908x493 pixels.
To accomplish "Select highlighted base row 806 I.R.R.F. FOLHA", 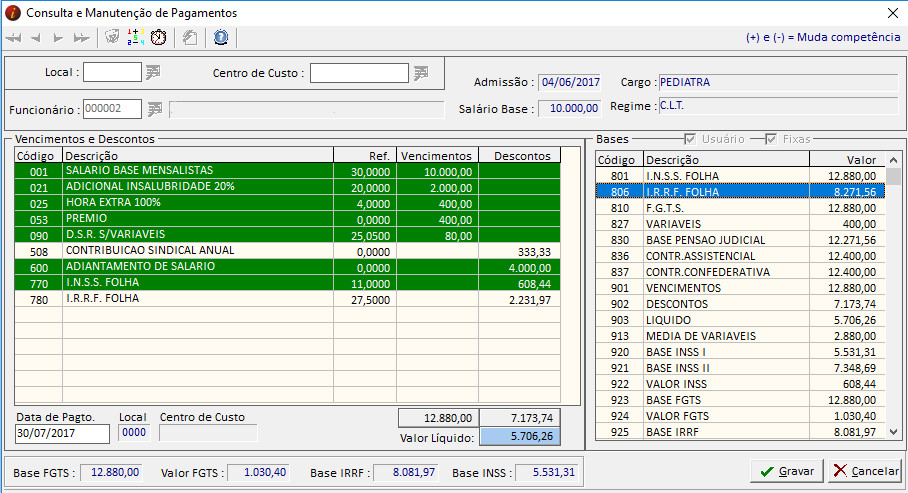I will 740,192.
